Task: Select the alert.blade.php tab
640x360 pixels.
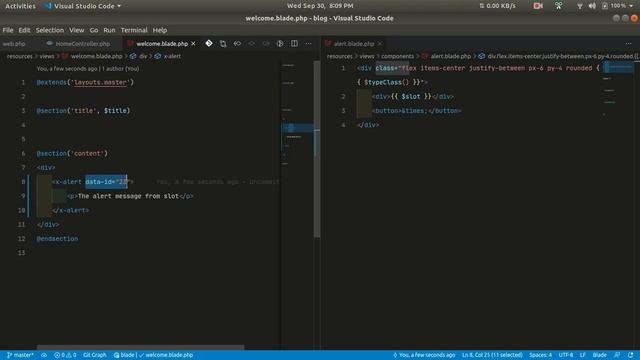Action: coord(353,44)
